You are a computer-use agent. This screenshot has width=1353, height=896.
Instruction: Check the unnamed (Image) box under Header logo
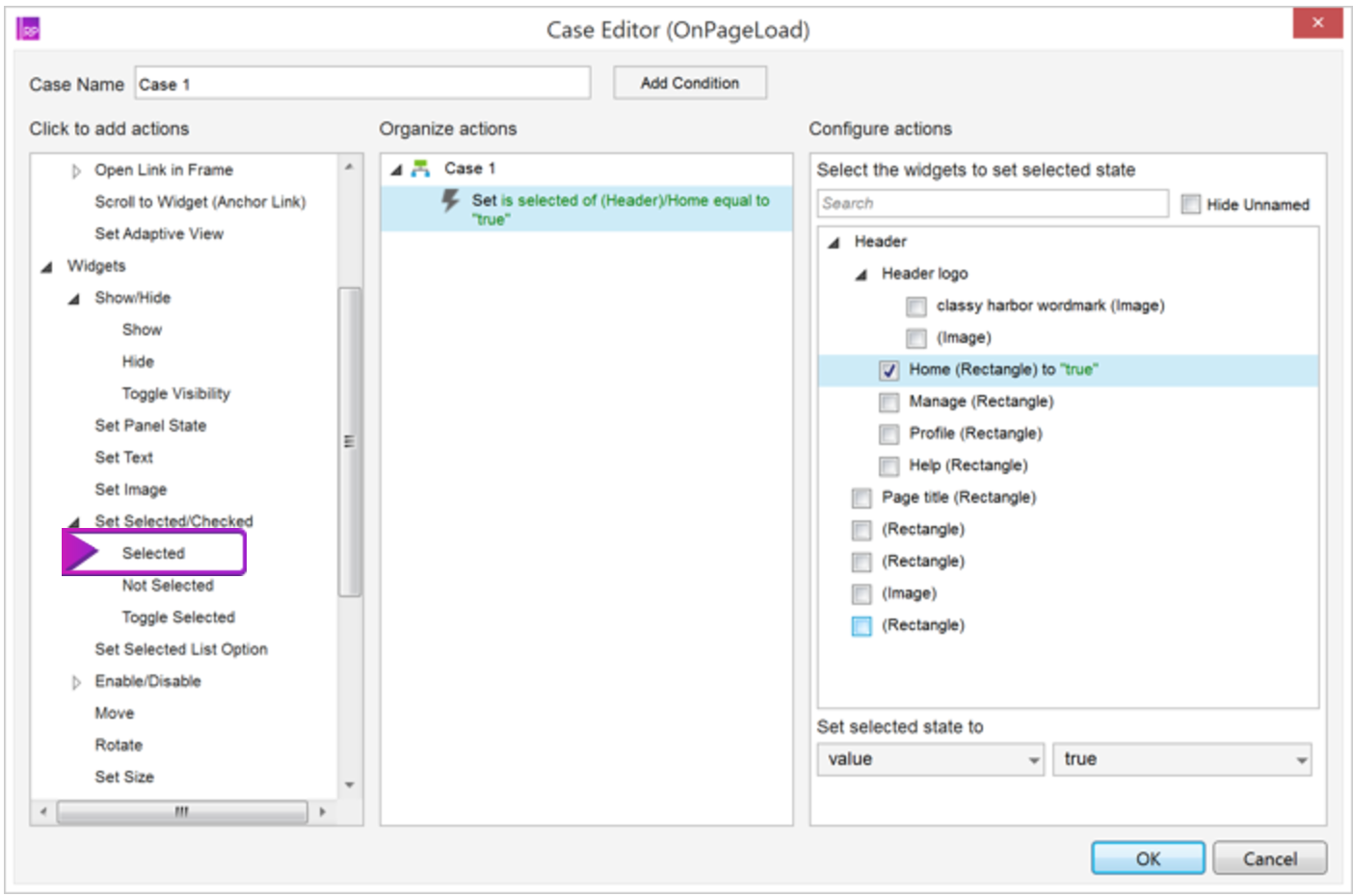915,338
